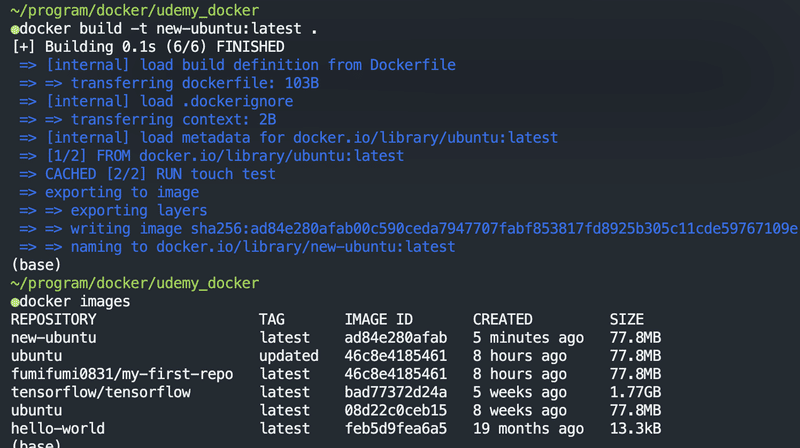The height and width of the screenshot is (448, 800).
Task: Click '[1/2] FROM docker.io/library/ubuntu:latest' line
Action: [211, 156]
